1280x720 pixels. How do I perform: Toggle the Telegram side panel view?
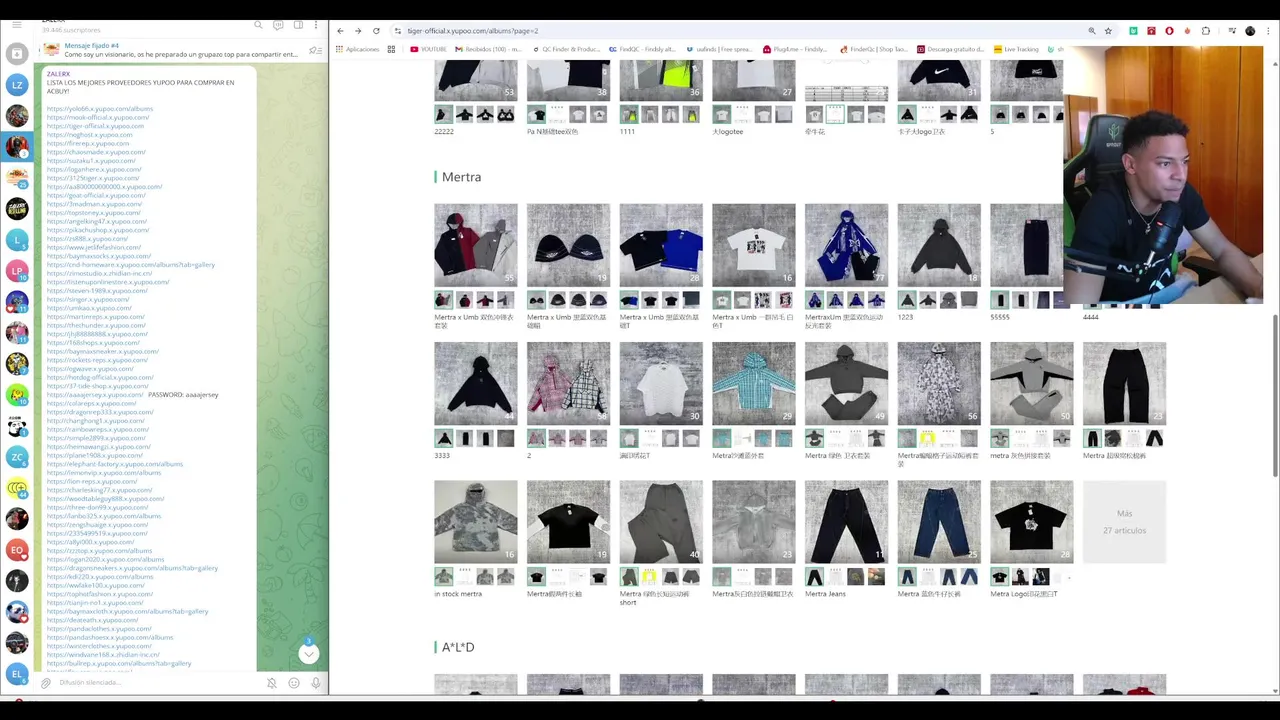point(298,25)
